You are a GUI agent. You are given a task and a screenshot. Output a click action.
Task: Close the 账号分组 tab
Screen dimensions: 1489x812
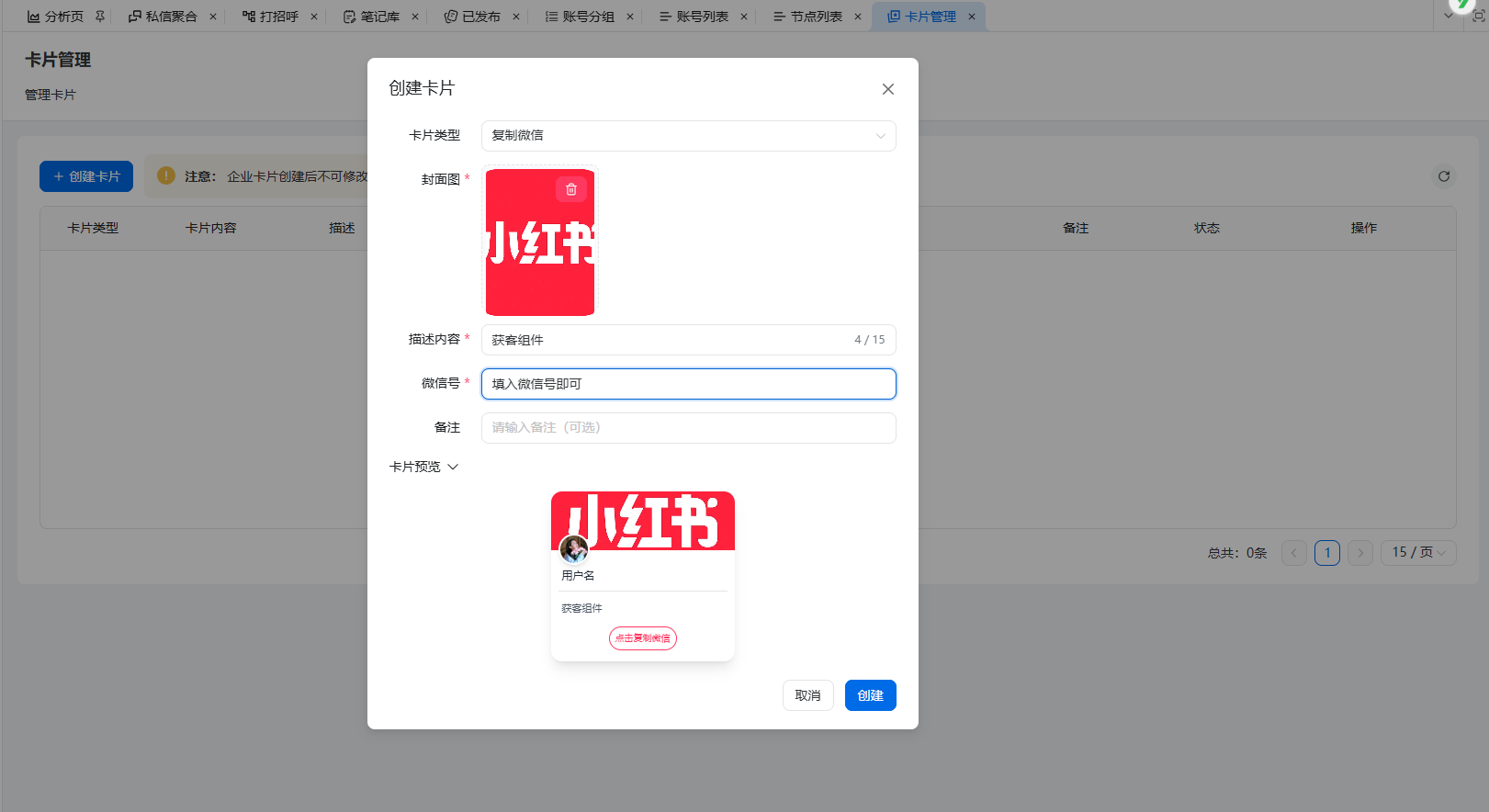click(630, 17)
